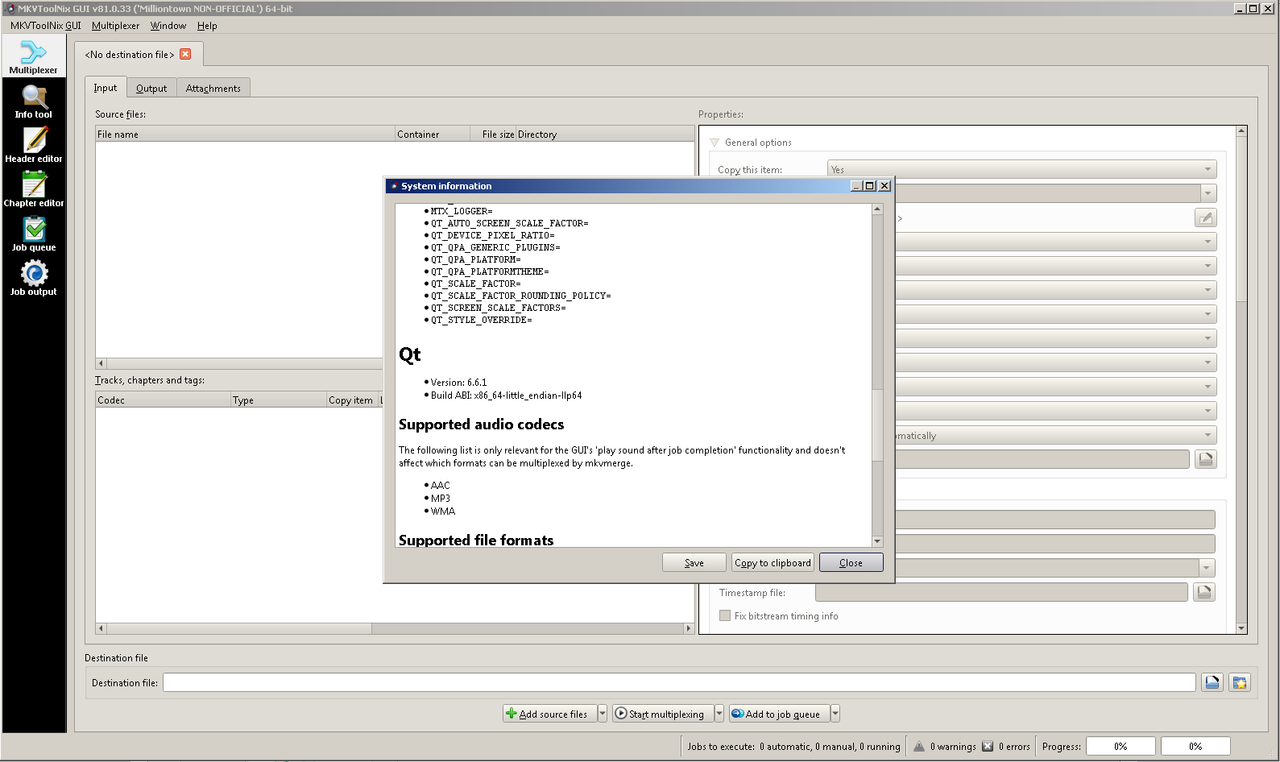1280x762 pixels.
Task: Click the System information dialog title icon
Action: tap(394, 186)
